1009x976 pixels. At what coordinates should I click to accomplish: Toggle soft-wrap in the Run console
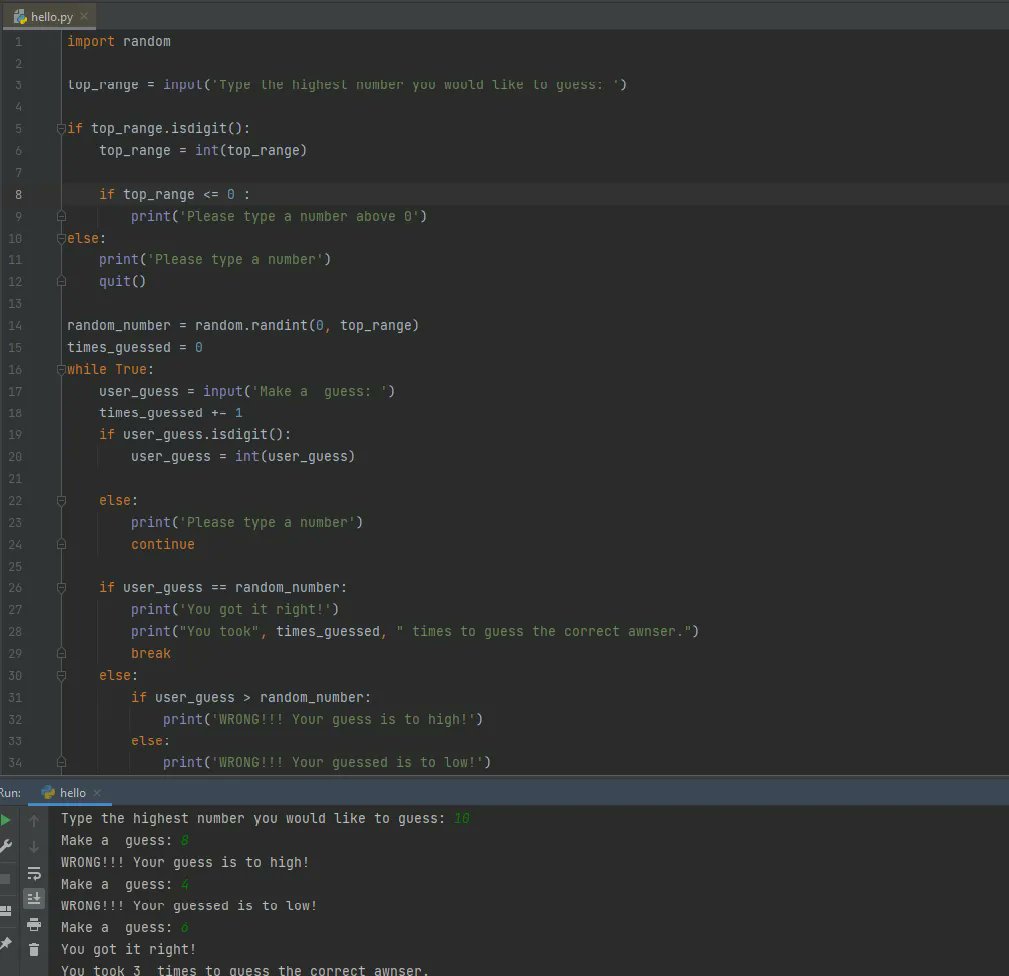point(34,873)
